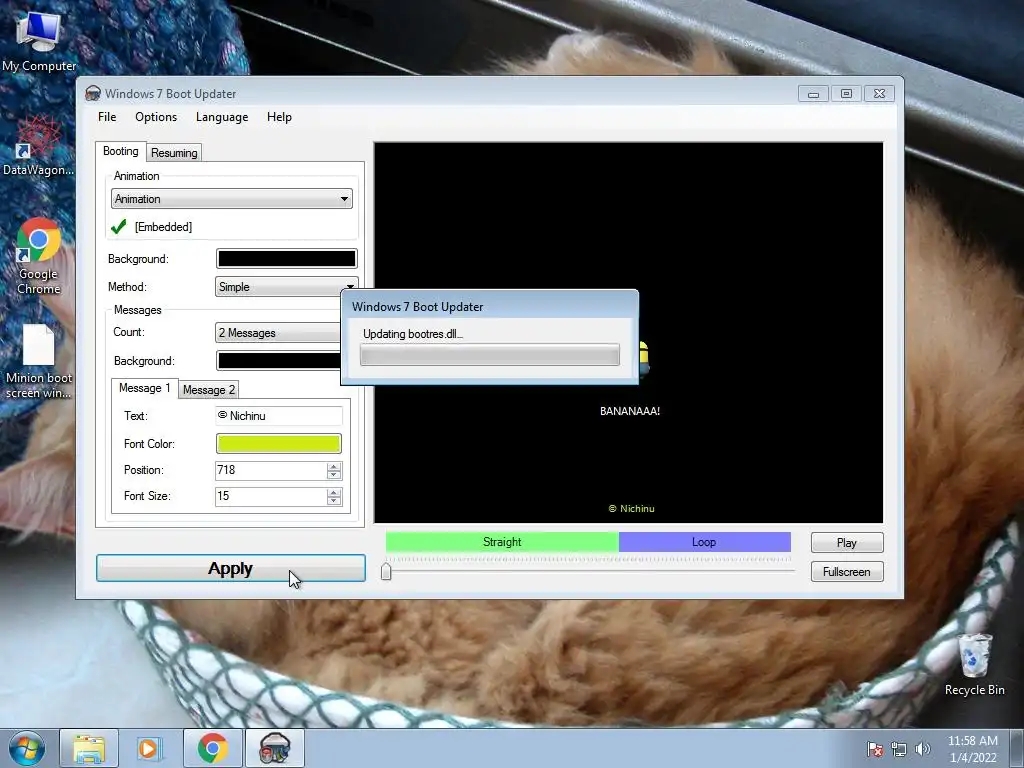Open the Options menu
This screenshot has width=1024, height=768.
[x=156, y=117]
